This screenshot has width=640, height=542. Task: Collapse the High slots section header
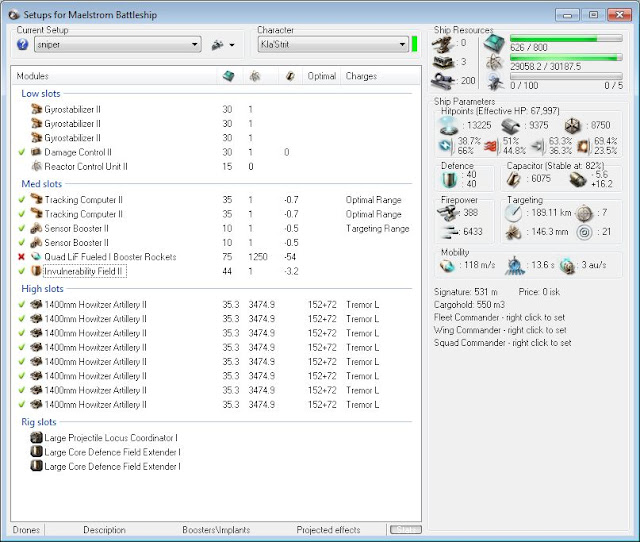coord(42,289)
